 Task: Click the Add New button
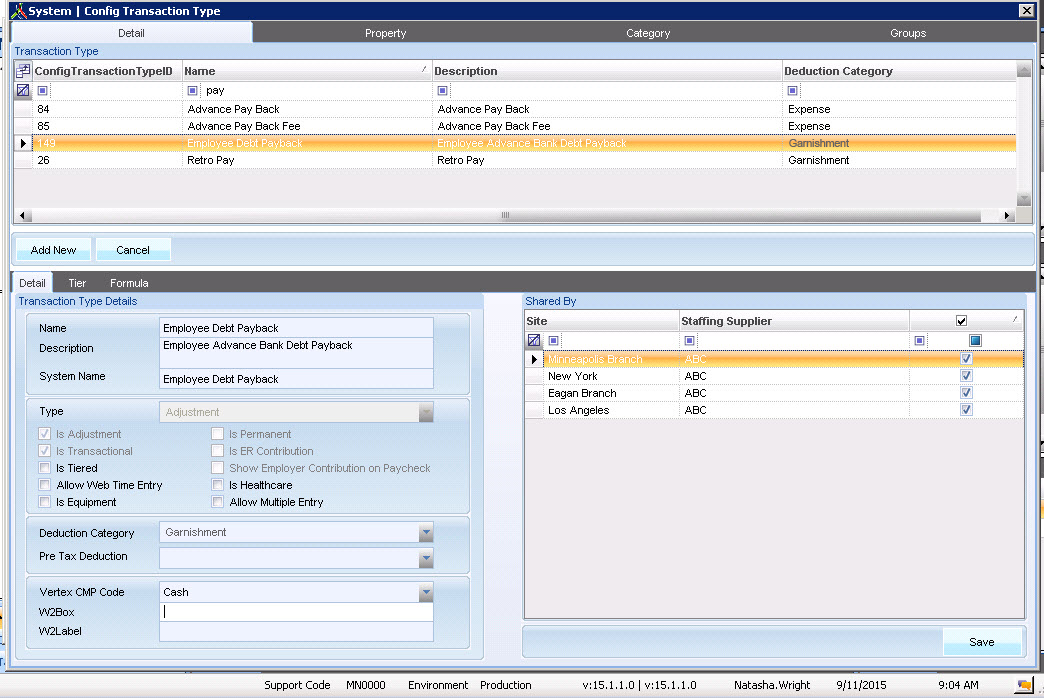[53, 250]
